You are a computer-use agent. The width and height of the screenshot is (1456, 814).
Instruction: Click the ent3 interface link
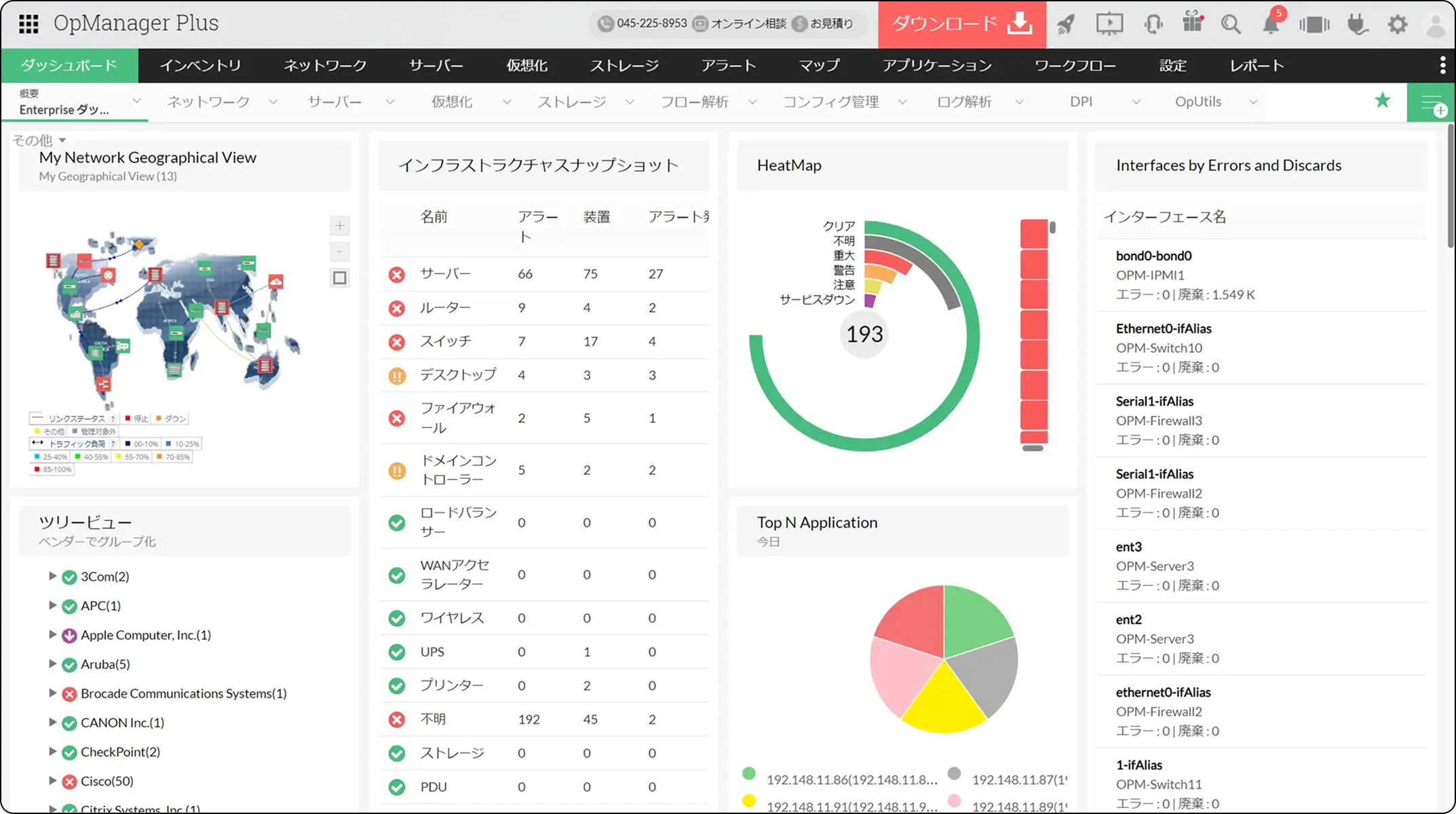tap(1129, 547)
